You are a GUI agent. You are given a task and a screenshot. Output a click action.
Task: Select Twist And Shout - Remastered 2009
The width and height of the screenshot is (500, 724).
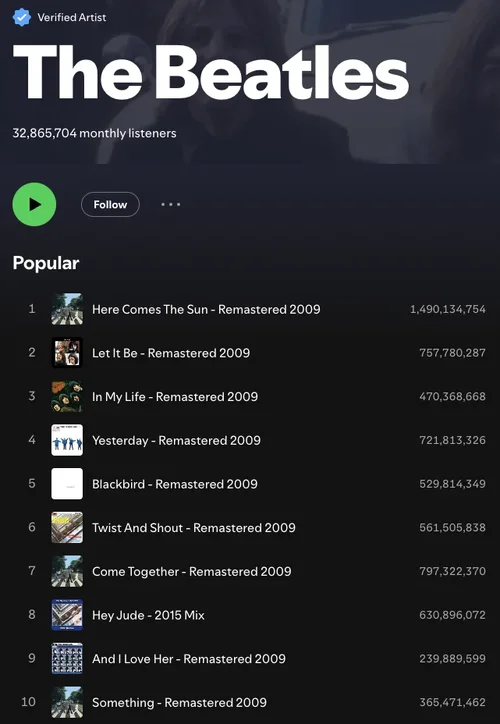click(x=193, y=528)
